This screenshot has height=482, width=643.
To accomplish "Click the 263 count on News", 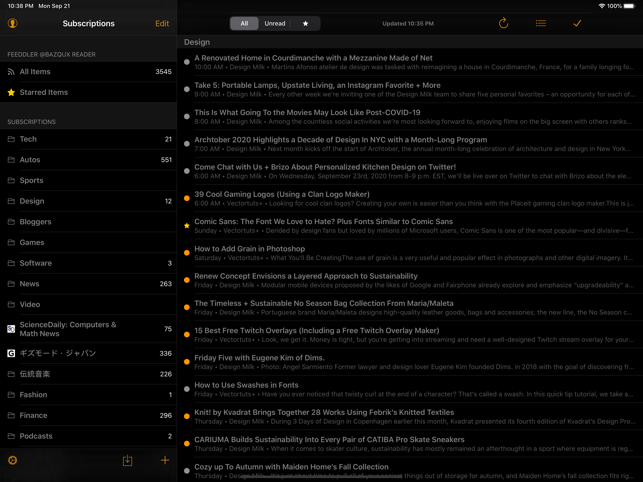I will (166, 284).
